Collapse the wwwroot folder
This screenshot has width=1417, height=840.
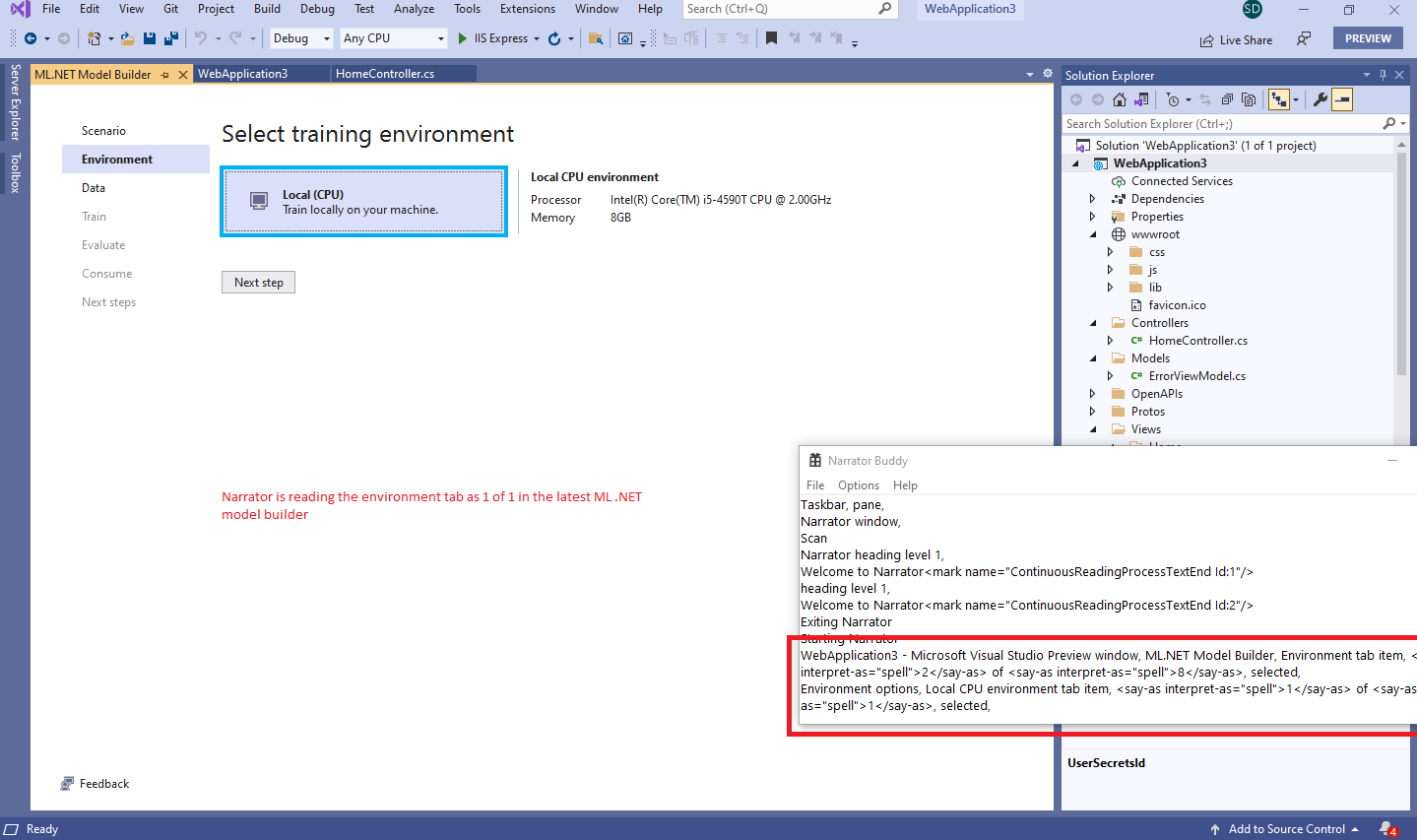(1092, 233)
